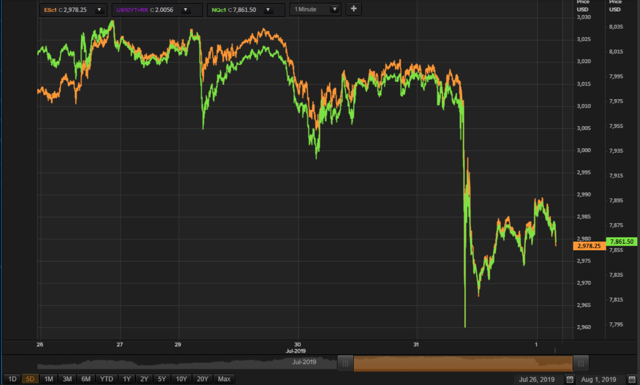Select the 6M range button
The image size is (640, 385).
pos(86,379)
